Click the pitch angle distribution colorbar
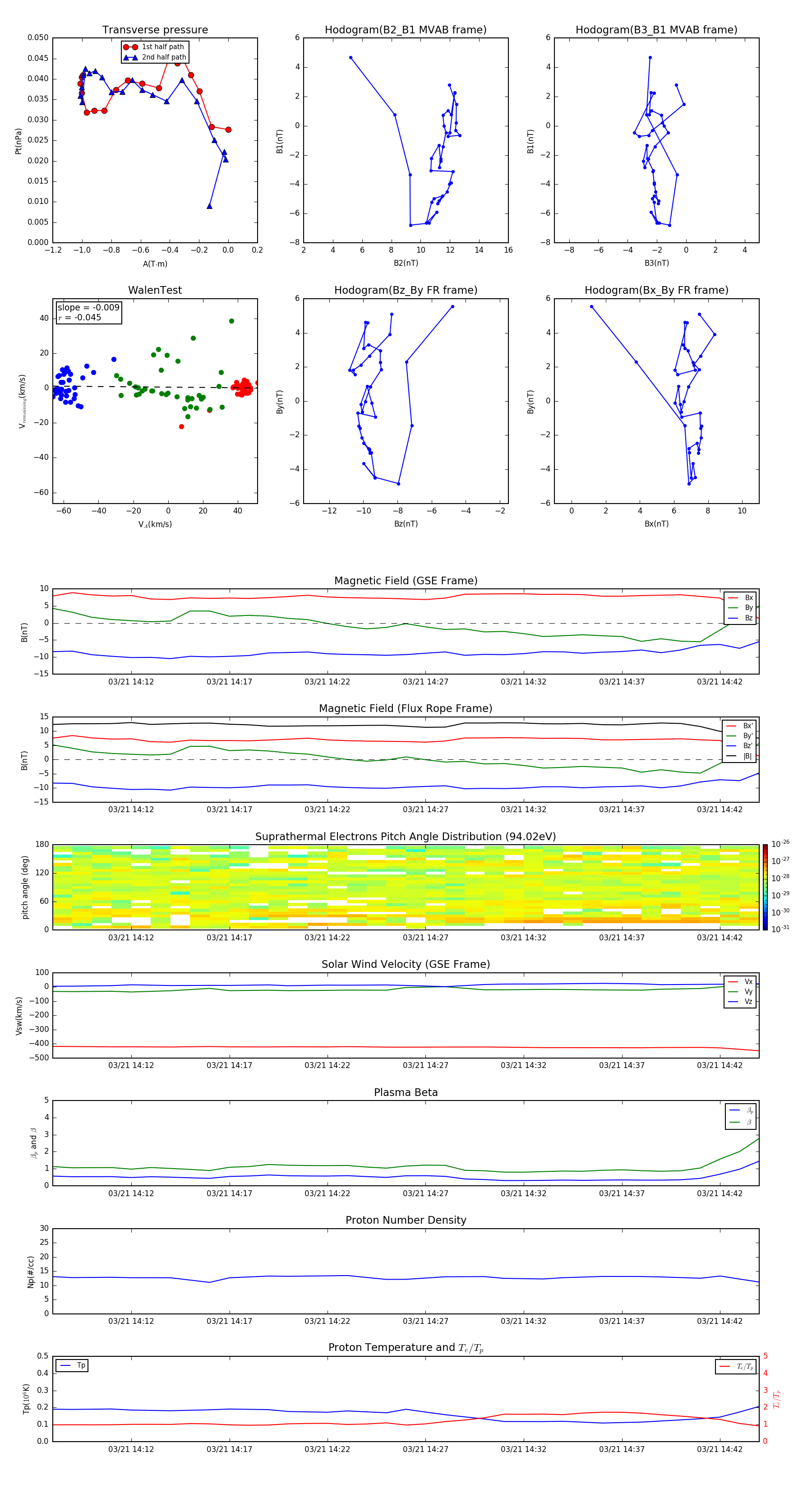 pyautogui.click(x=765, y=887)
